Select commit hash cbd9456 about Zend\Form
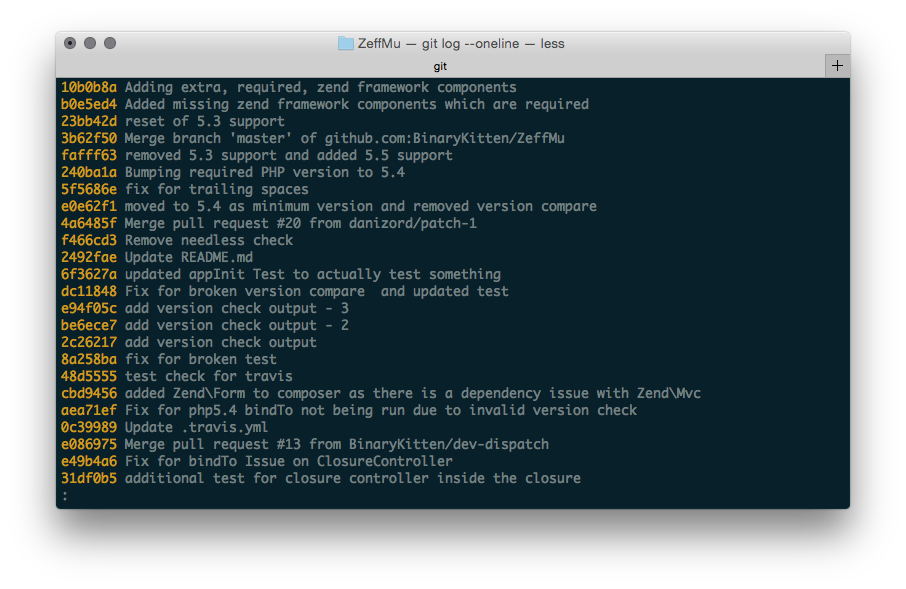This screenshot has width=906, height=589. pos(88,393)
